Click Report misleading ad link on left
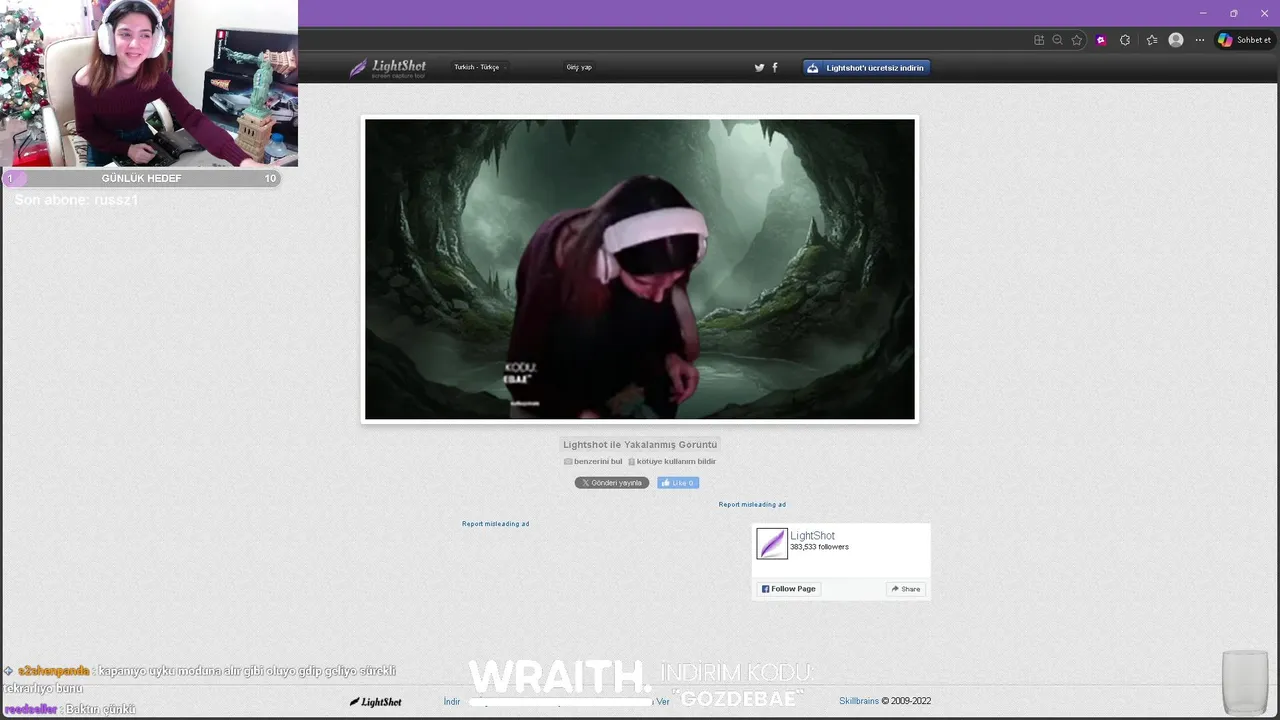This screenshot has width=1280, height=720. pyautogui.click(x=495, y=523)
